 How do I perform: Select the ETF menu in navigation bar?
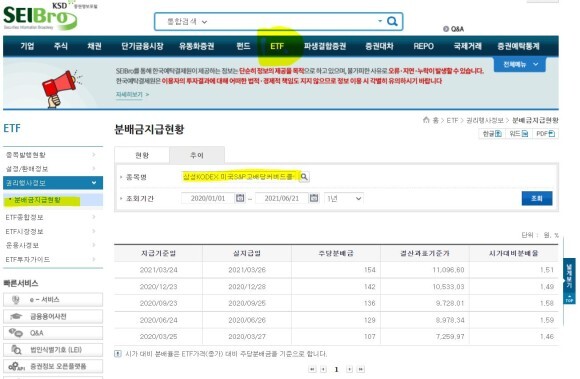pyautogui.click(x=277, y=46)
